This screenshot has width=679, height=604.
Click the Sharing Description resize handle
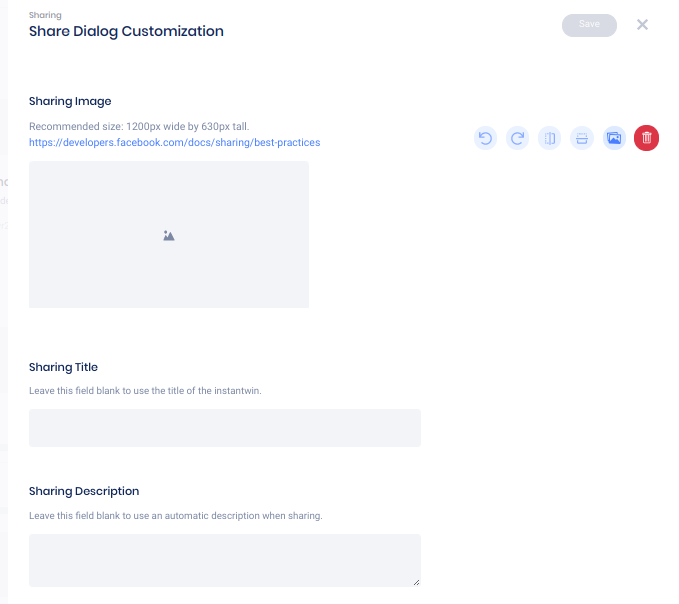[x=416, y=582]
